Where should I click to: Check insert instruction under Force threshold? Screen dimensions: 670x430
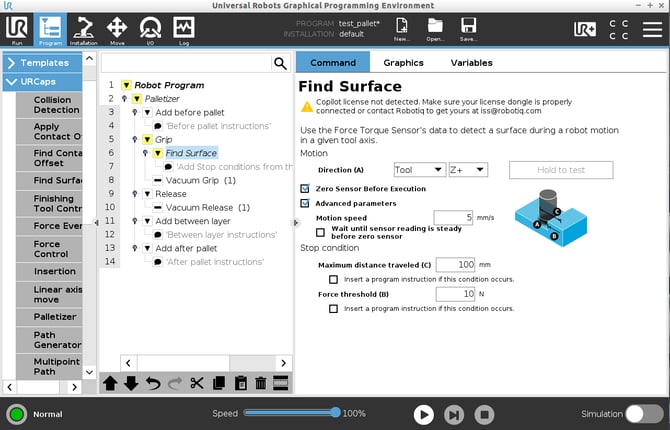pos(334,309)
